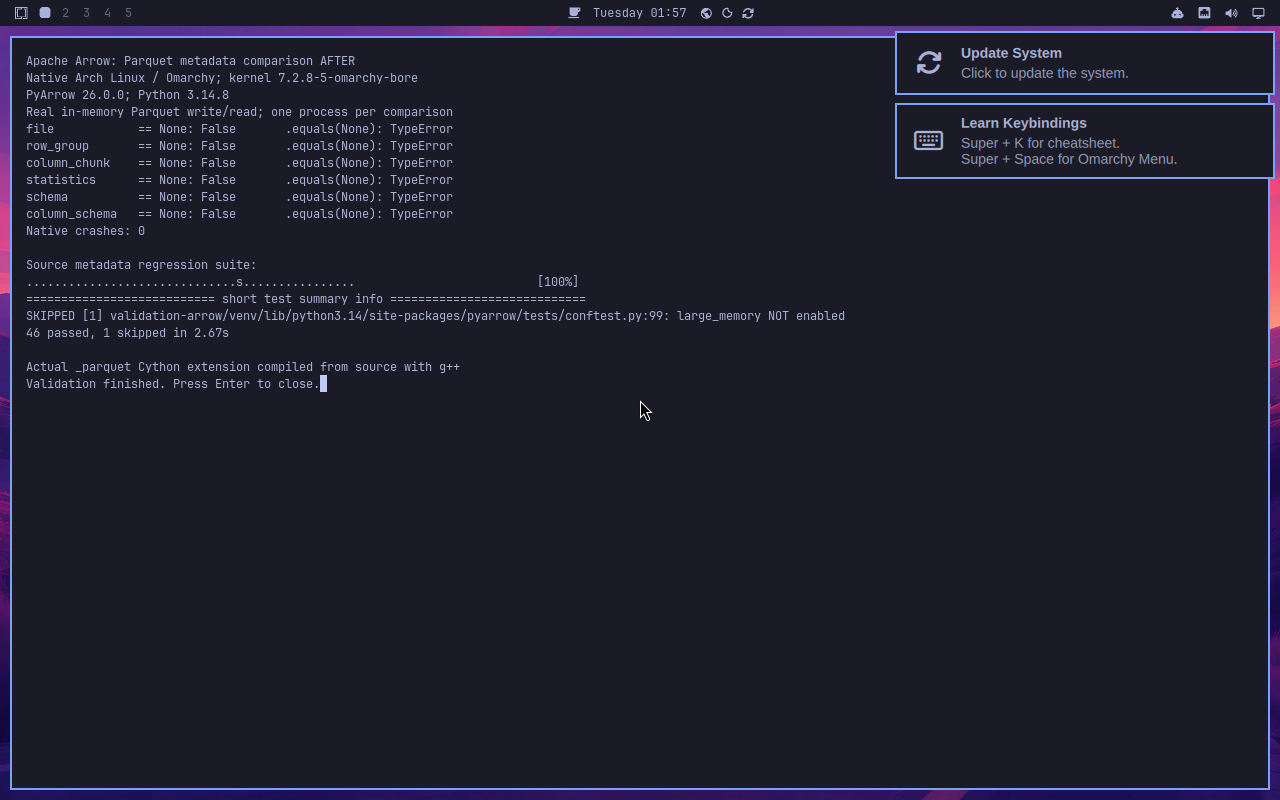Viewport: 1280px width, 800px height.
Task: Switch to workspace 2
Action: [66, 13]
